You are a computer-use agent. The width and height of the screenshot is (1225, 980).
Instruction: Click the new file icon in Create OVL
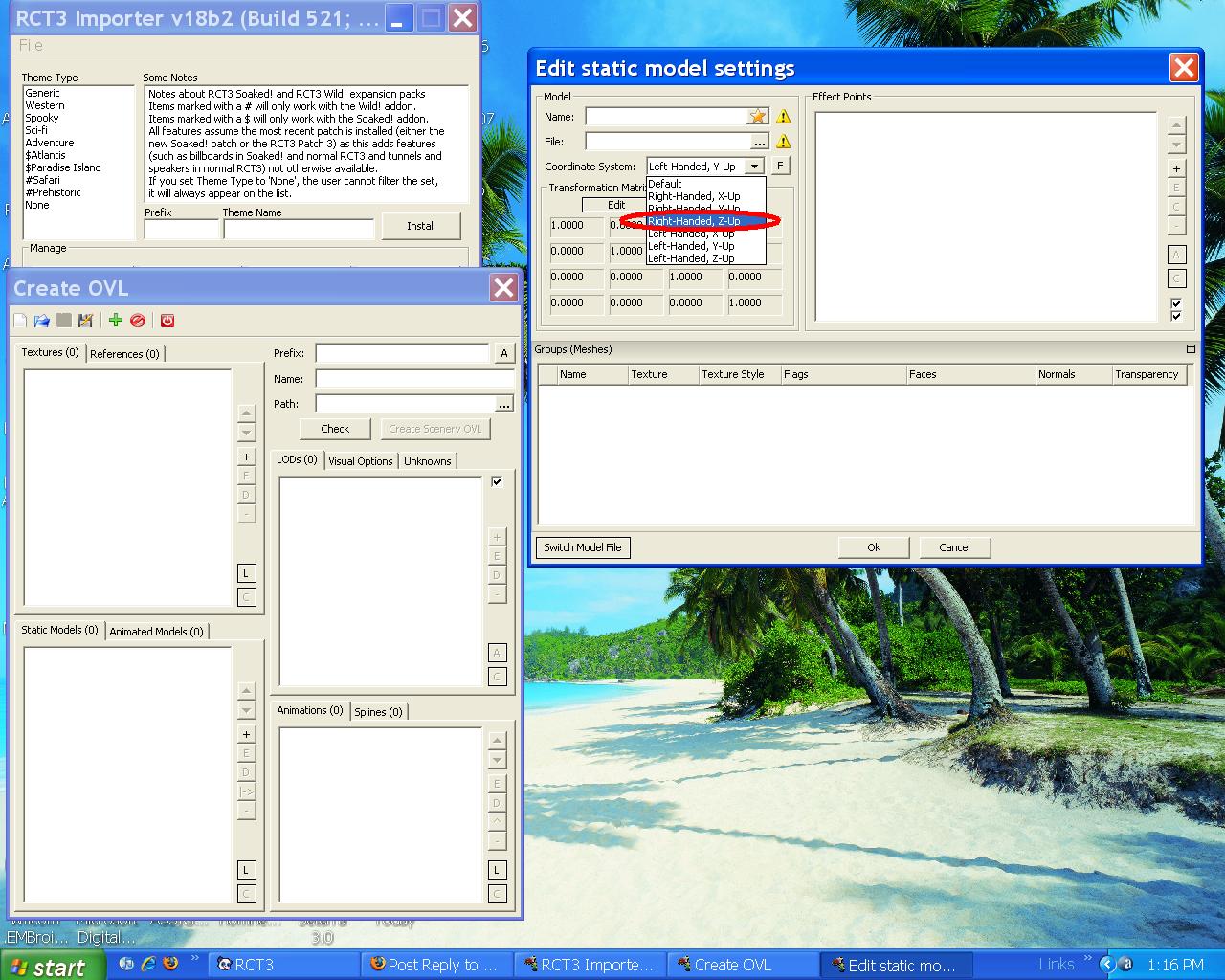tap(20, 321)
